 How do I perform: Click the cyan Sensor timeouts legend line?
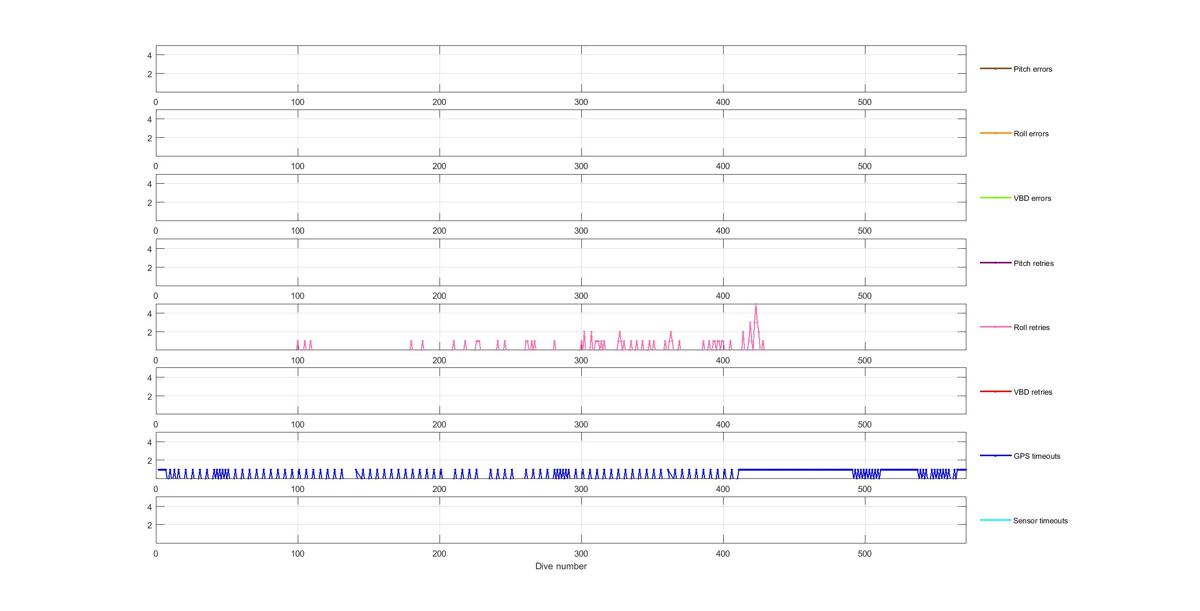(995, 520)
